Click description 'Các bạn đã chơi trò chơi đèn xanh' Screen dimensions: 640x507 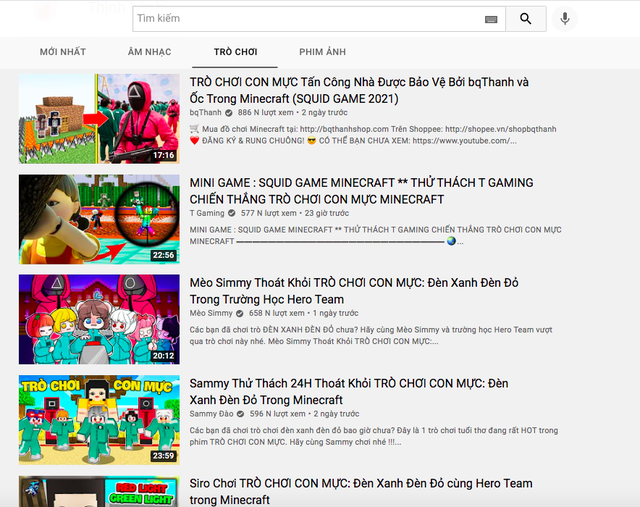[374, 436]
